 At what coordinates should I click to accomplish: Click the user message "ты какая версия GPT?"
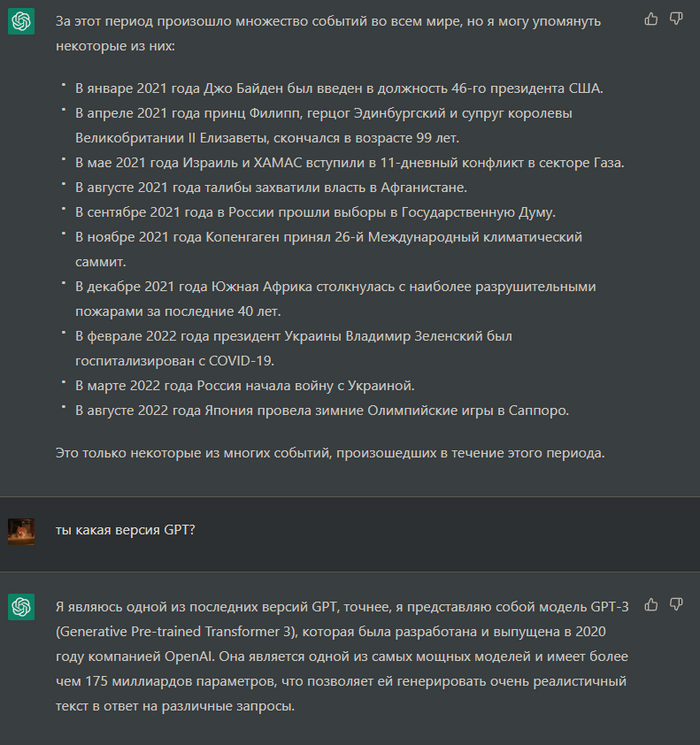(x=125, y=530)
